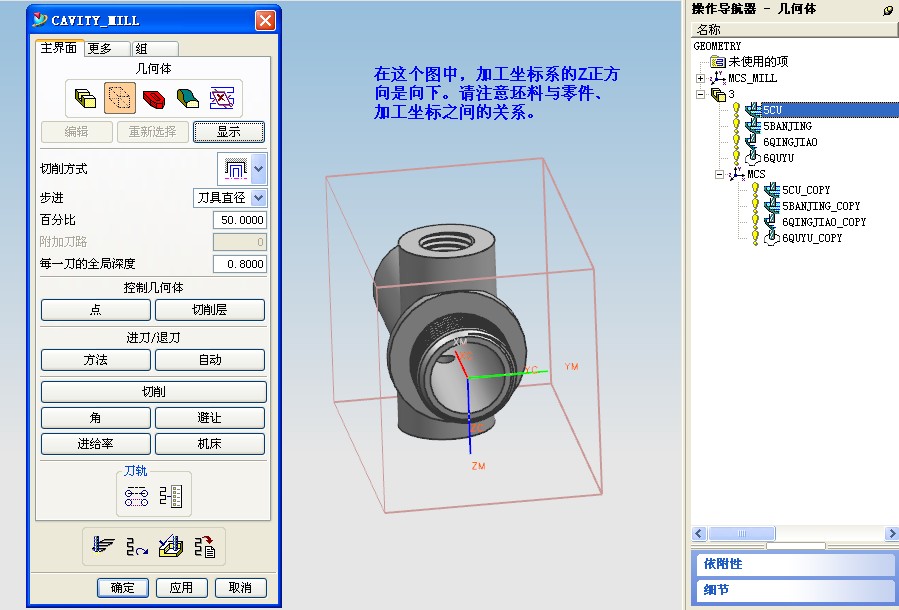Click the navigator pin icon
The image size is (899, 610).
tap(888, 10)
